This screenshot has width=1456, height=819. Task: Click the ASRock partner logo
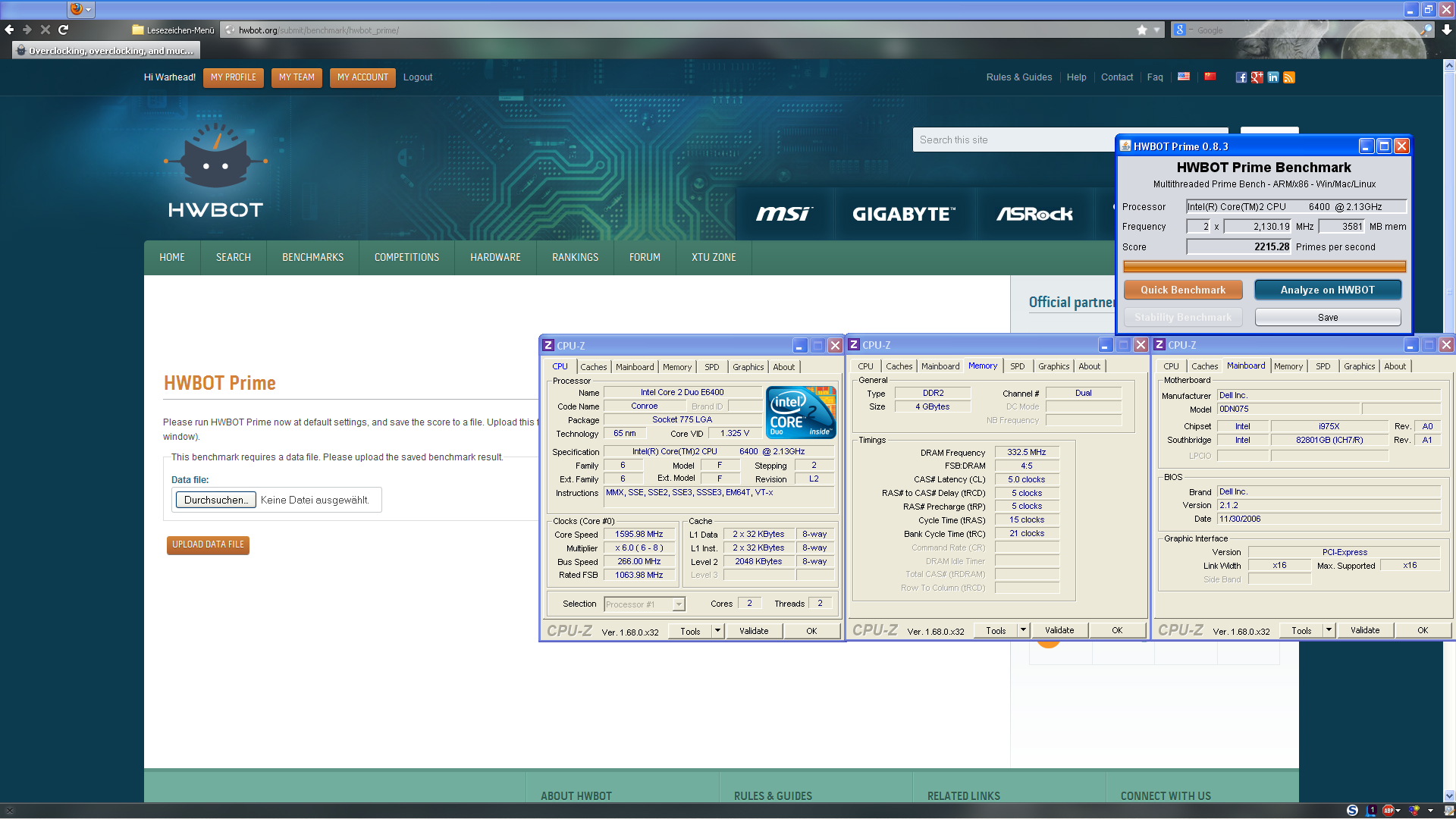pyautogui.click(x=1034, y=214)
